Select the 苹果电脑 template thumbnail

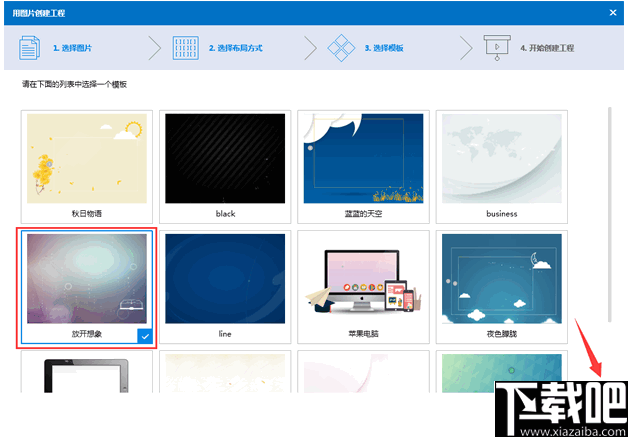click(x=363, y=279)
